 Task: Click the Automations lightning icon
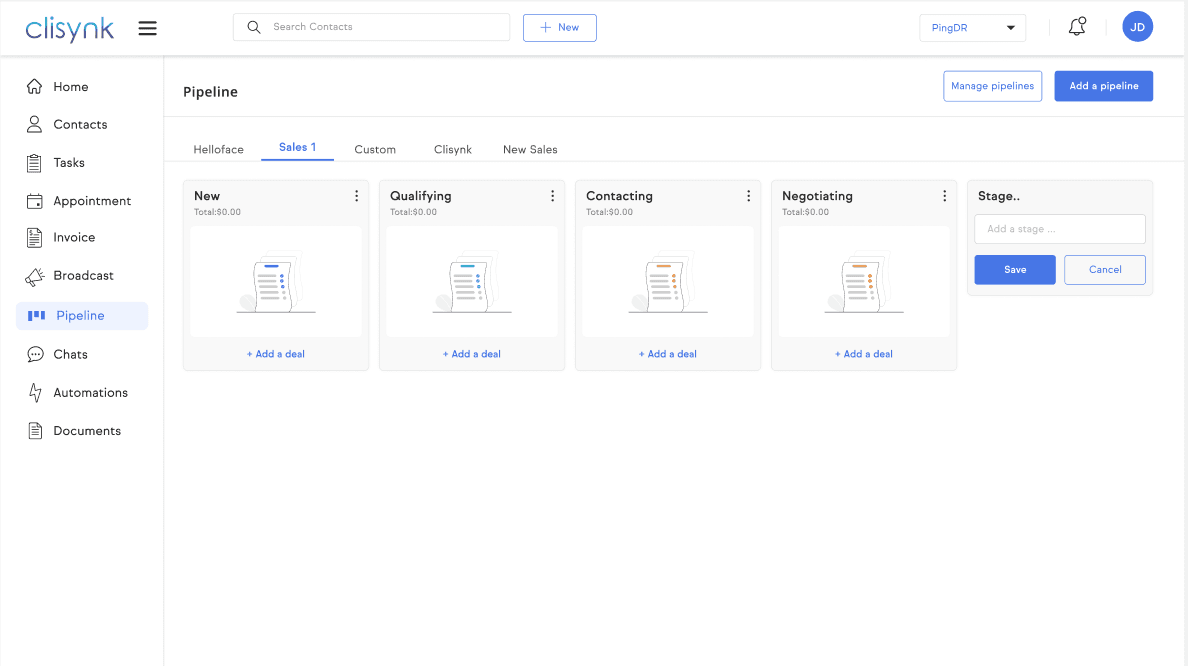pyautogui.click(x=35, y=392)
